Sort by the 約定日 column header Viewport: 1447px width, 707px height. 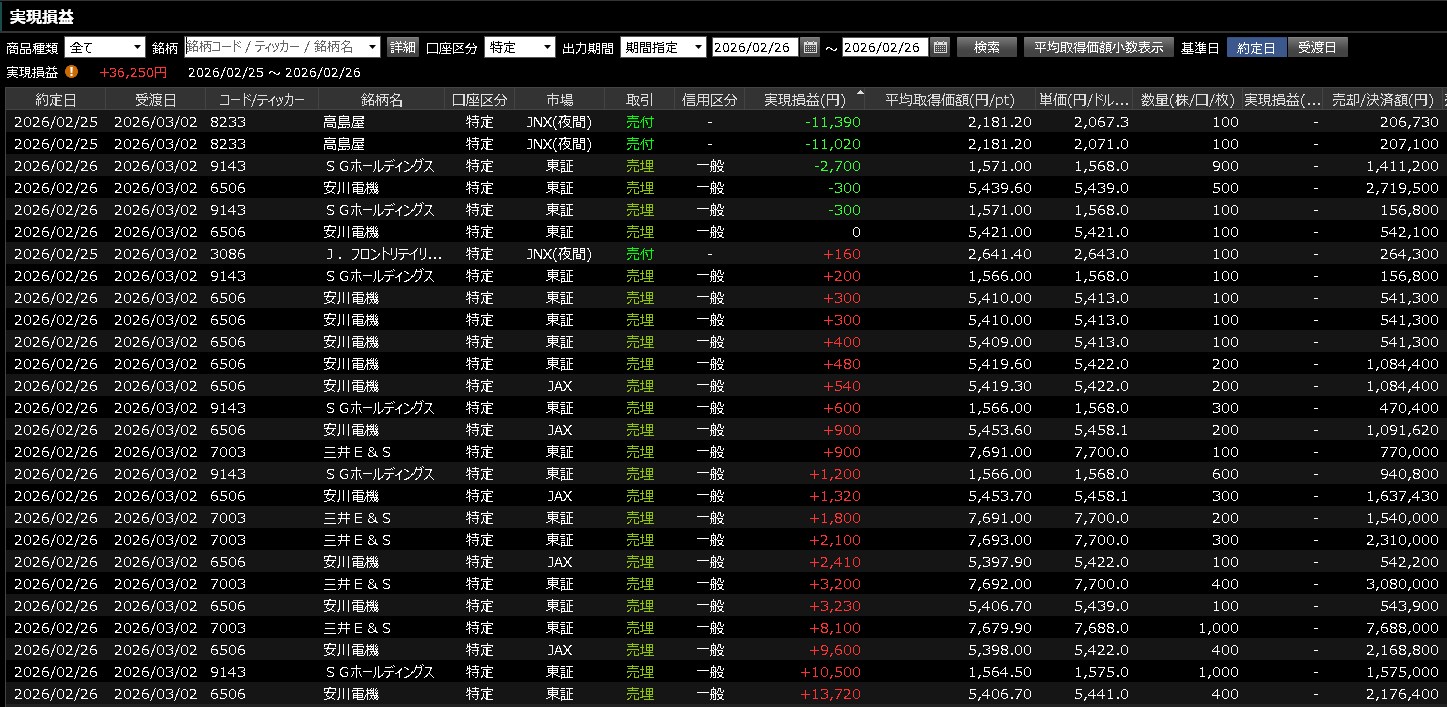(55, 100)
